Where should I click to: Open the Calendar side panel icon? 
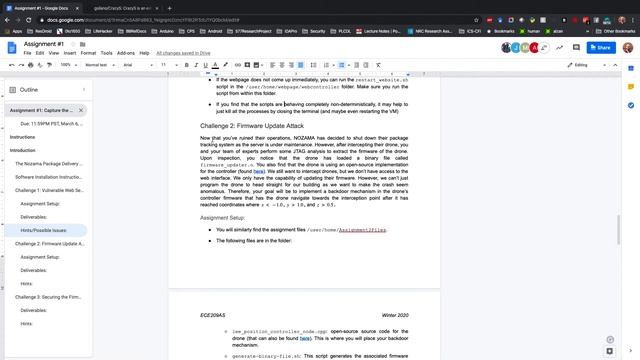[x=631, y=68]
